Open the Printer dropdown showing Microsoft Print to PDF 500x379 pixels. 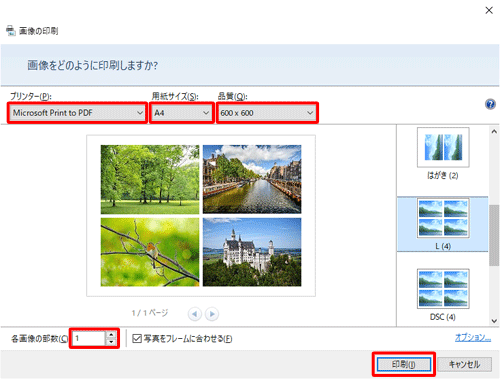coord(77,113)
